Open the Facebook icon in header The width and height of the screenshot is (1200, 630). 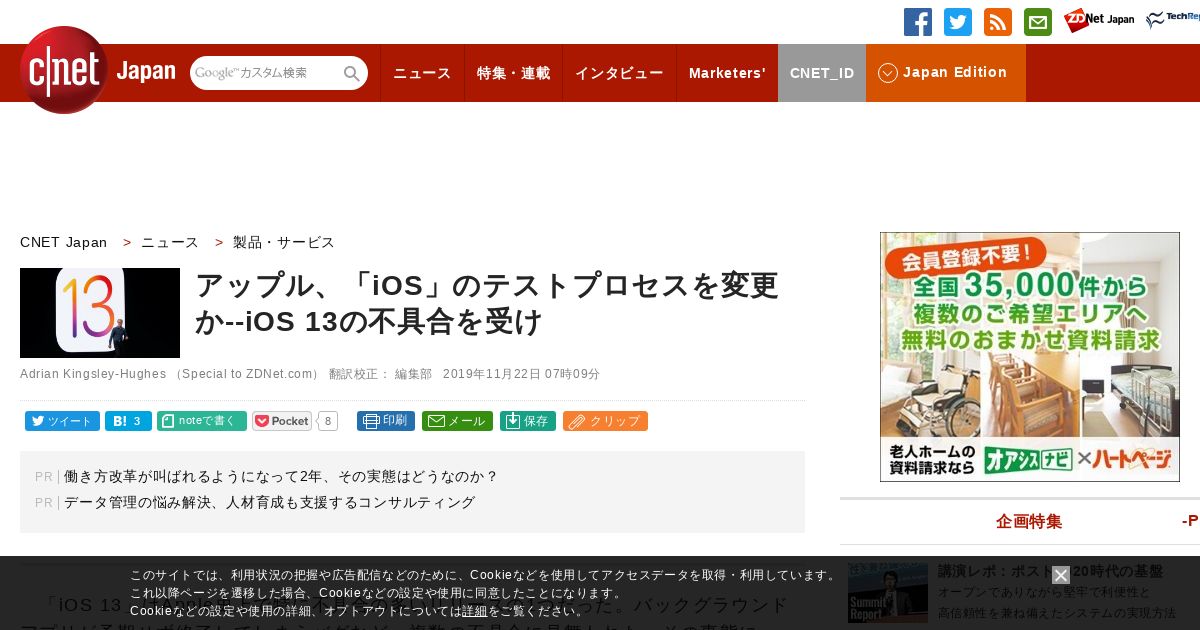point(918,22)
